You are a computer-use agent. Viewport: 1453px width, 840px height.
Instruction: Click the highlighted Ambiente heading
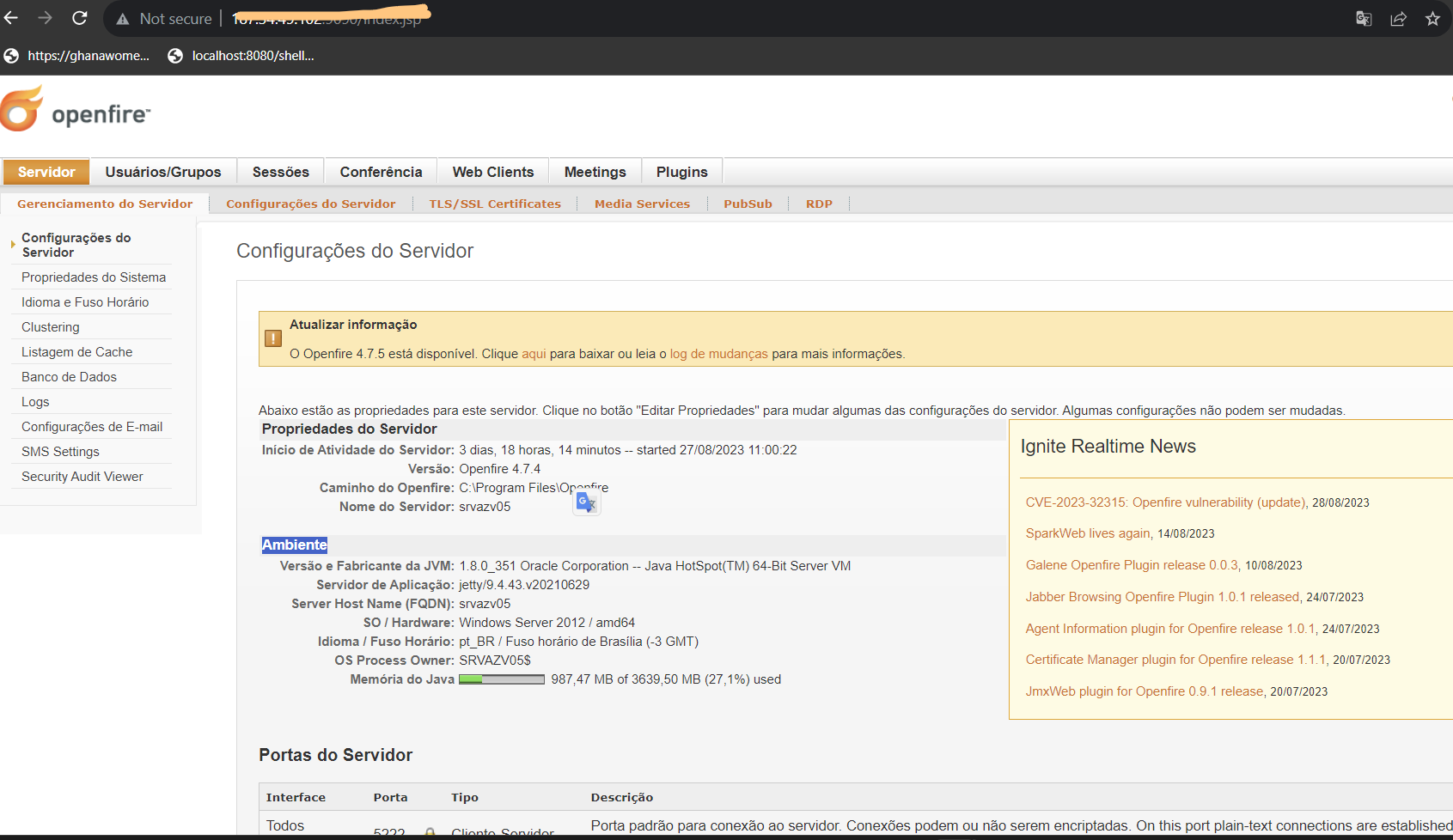(295, 545)
